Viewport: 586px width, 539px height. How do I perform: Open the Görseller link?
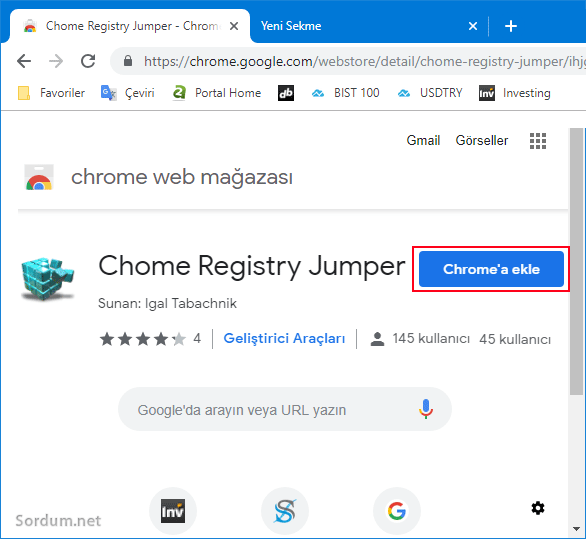click(x=482, y=141)
